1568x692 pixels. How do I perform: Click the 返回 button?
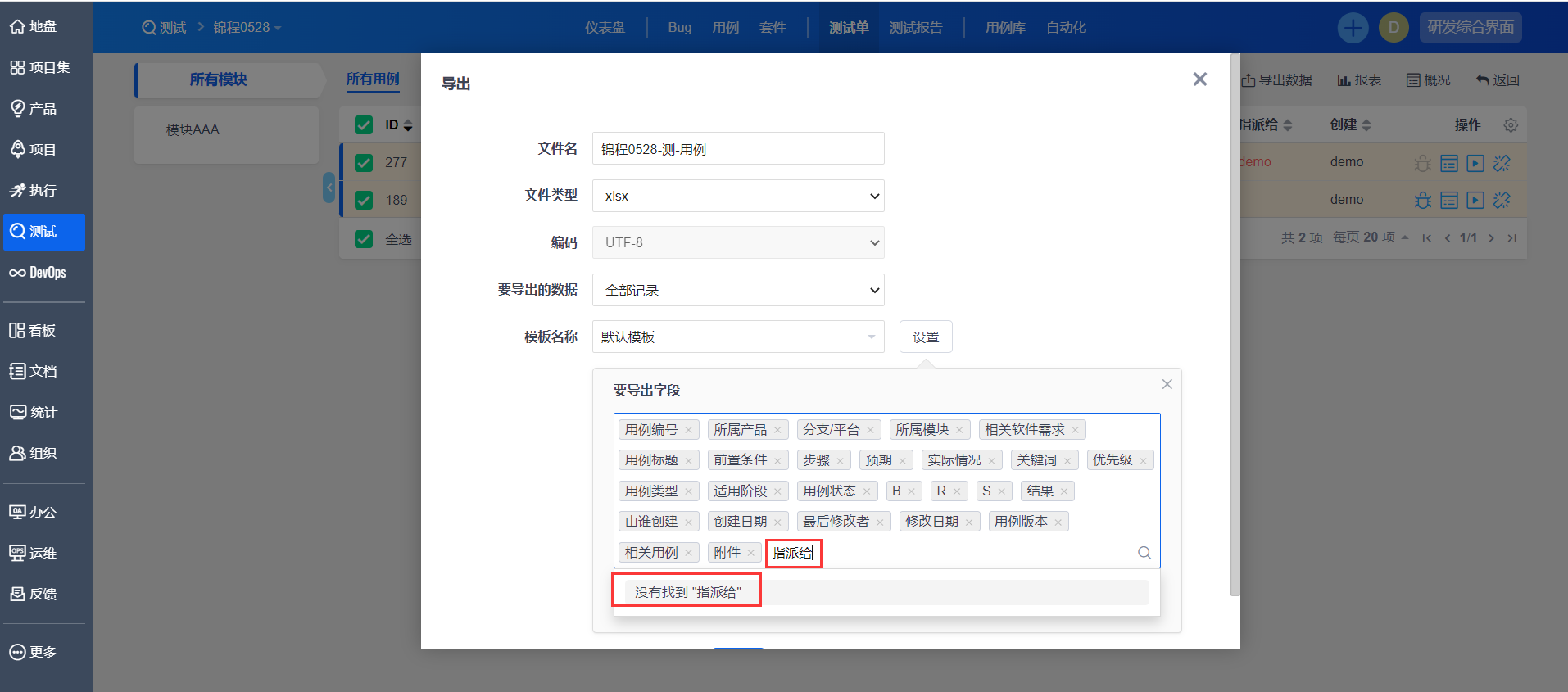tap(1498, 80)
